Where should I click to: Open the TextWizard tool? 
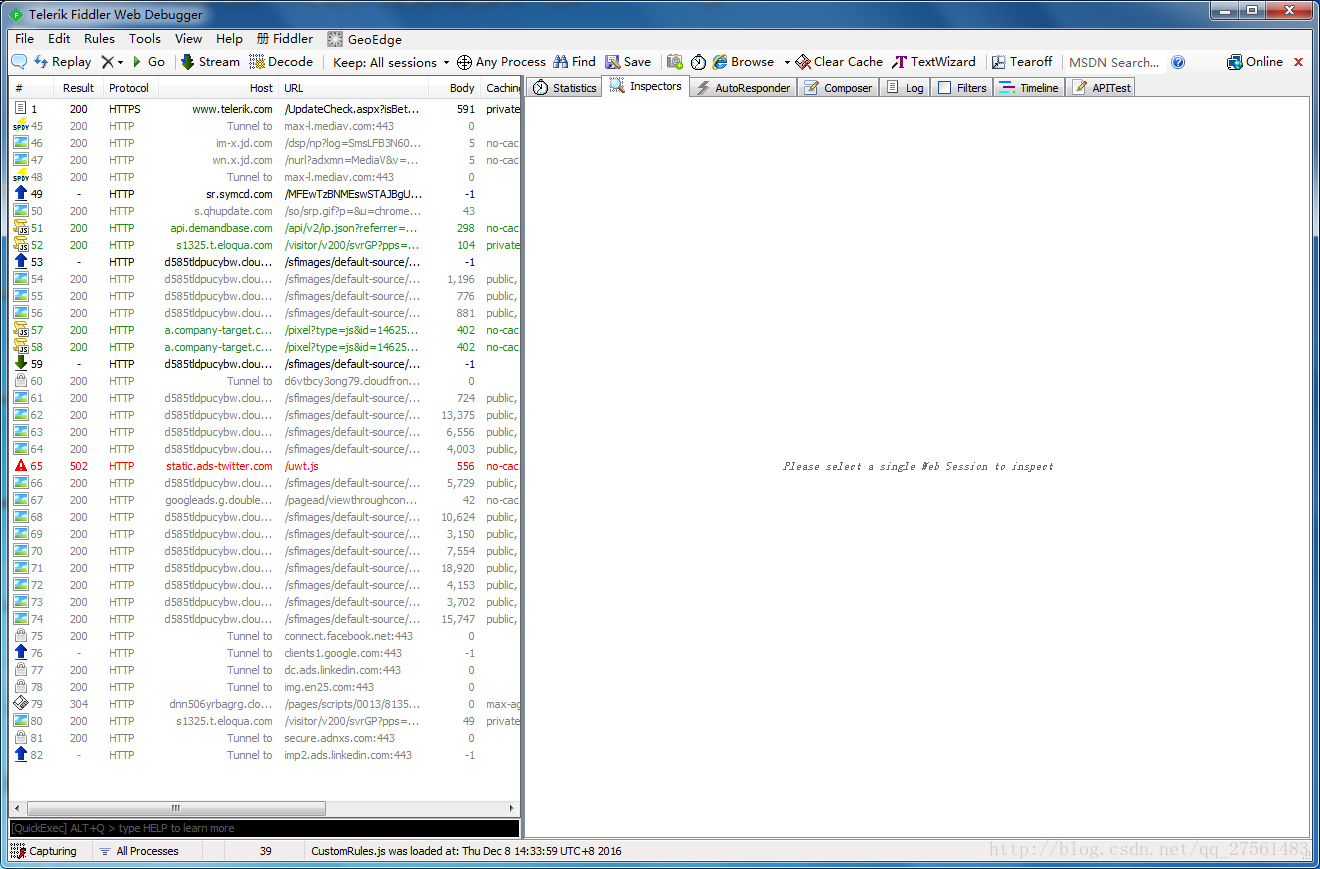point(934,62)
